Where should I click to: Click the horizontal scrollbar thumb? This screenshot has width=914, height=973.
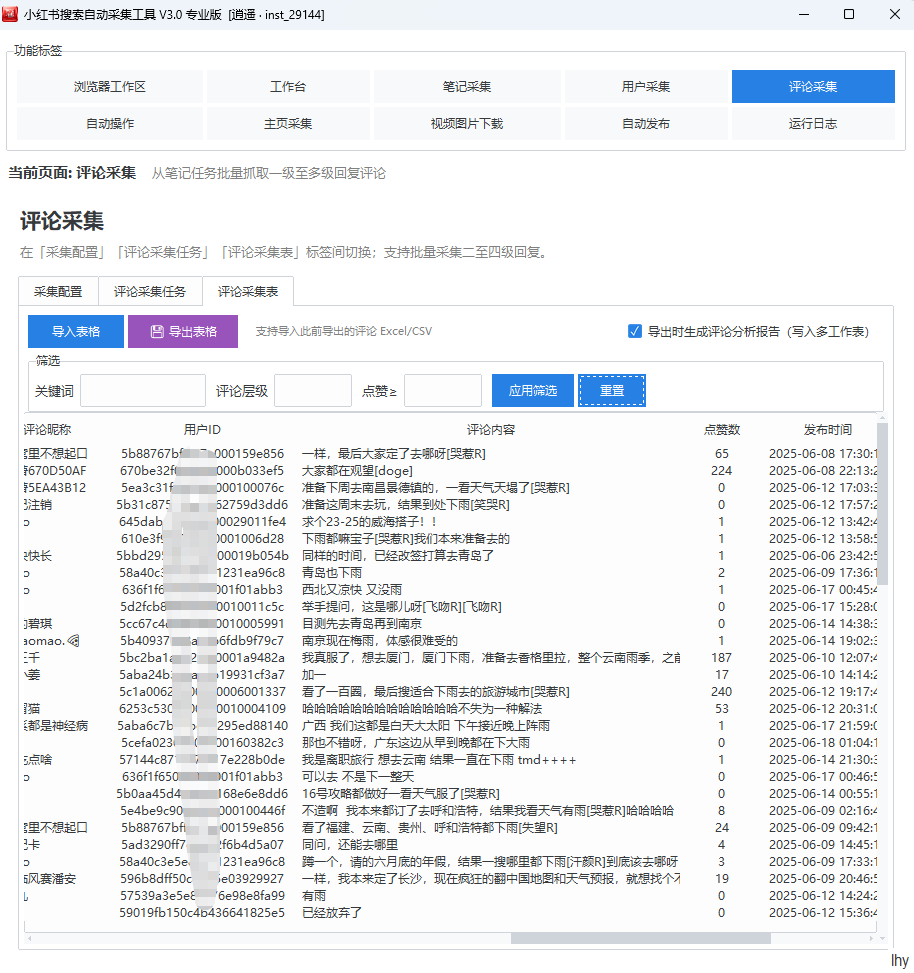[640, 938]
